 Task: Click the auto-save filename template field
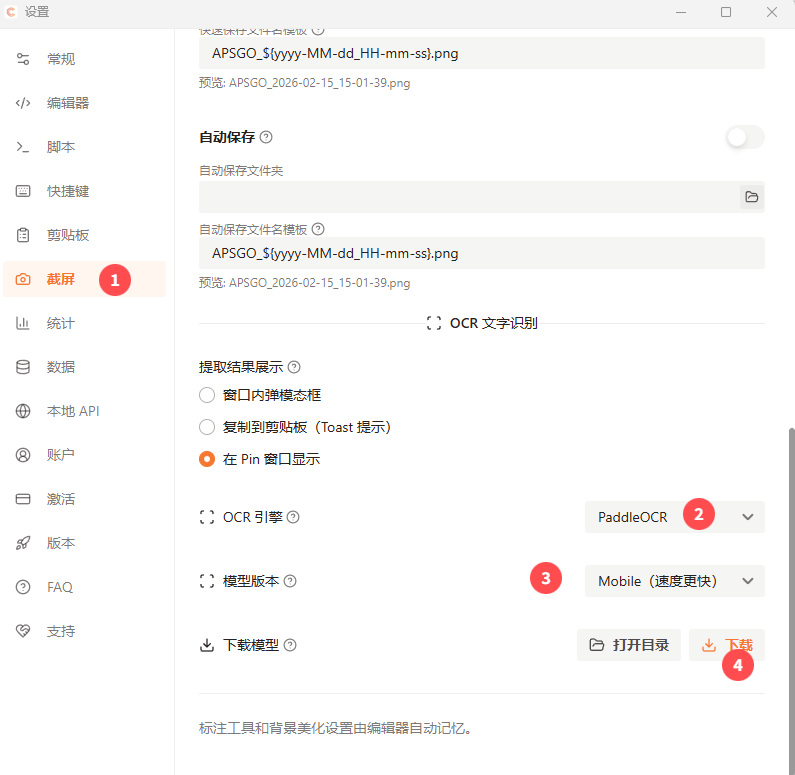point(481,253)
